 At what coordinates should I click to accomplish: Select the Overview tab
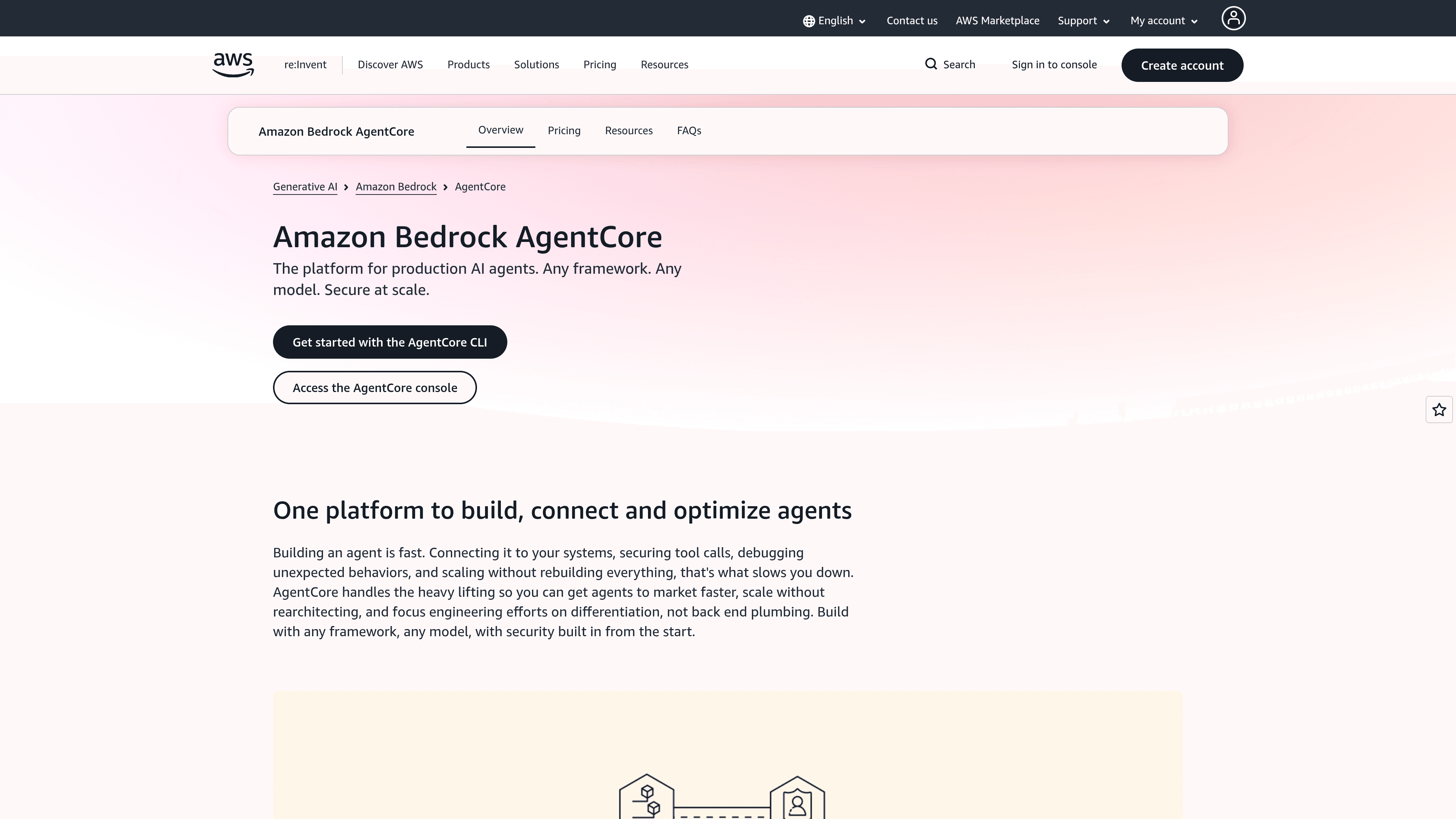pyautogui.click(x=500, y=130)
